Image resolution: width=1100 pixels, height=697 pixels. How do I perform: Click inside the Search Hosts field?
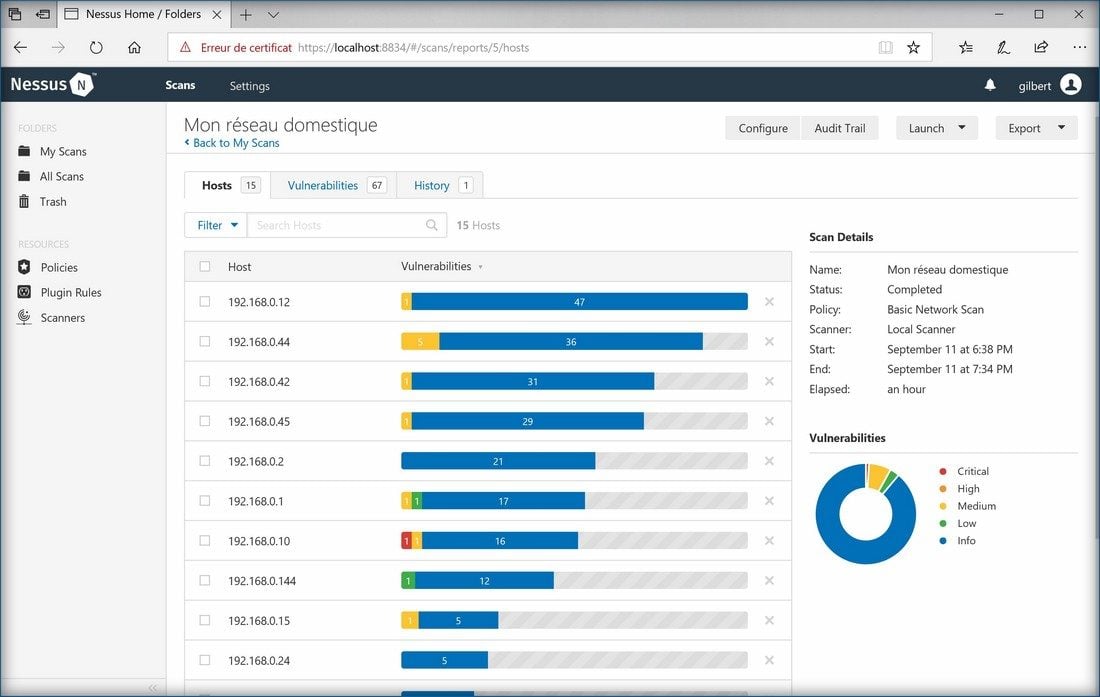337,225
